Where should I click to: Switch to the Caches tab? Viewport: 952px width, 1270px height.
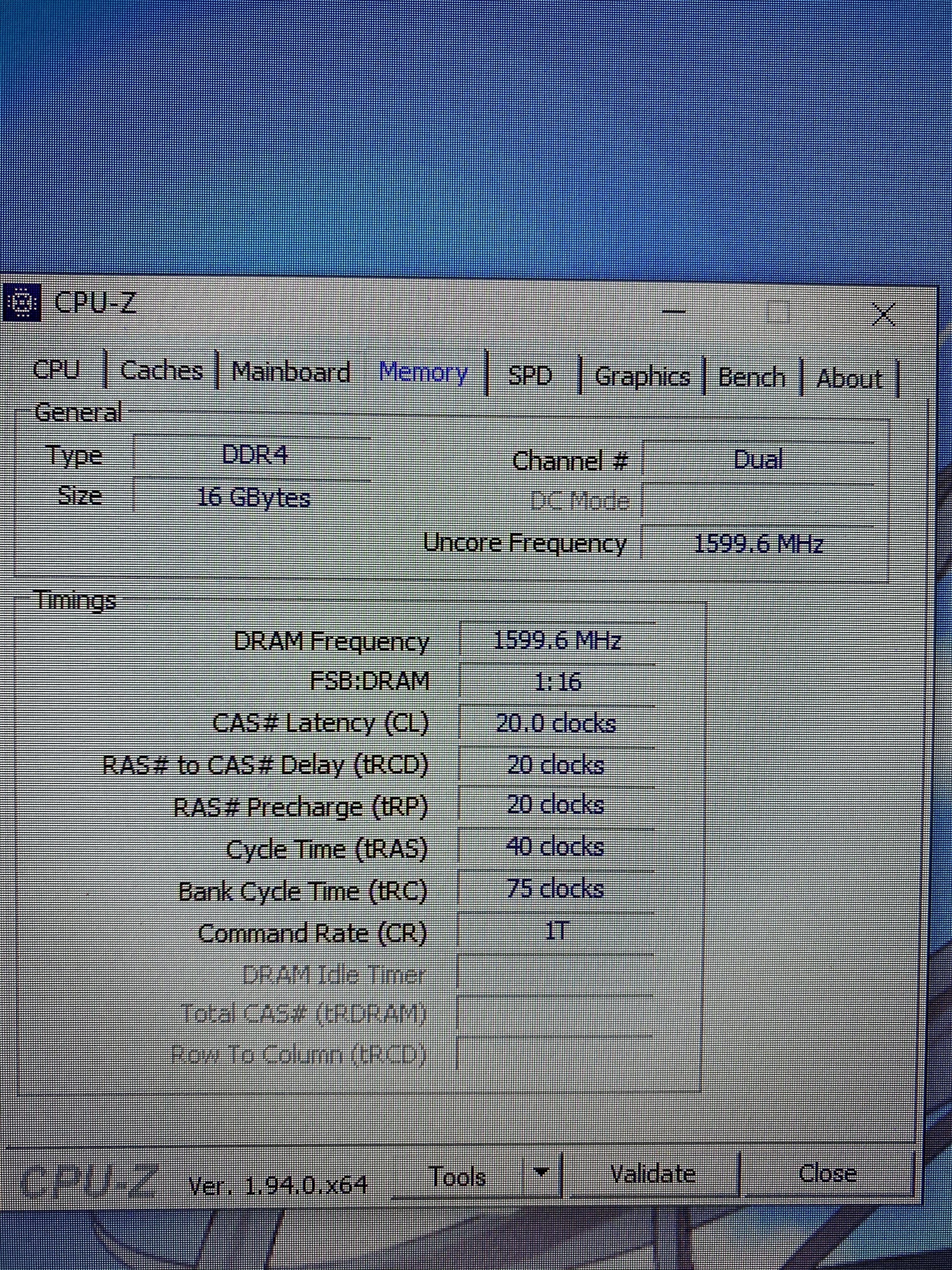click(x=161, y=370)
